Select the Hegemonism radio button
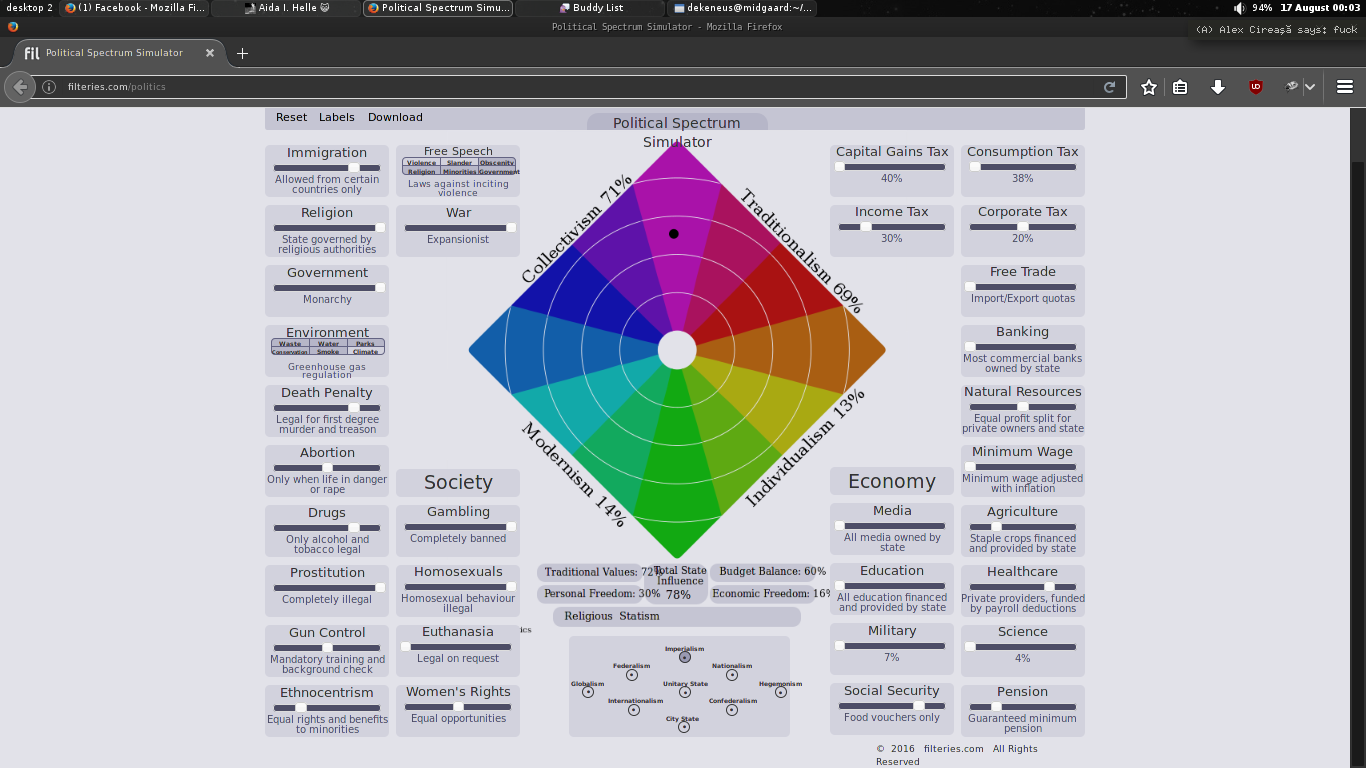The height and width of the screenshot is (768, 1366). 781,692
